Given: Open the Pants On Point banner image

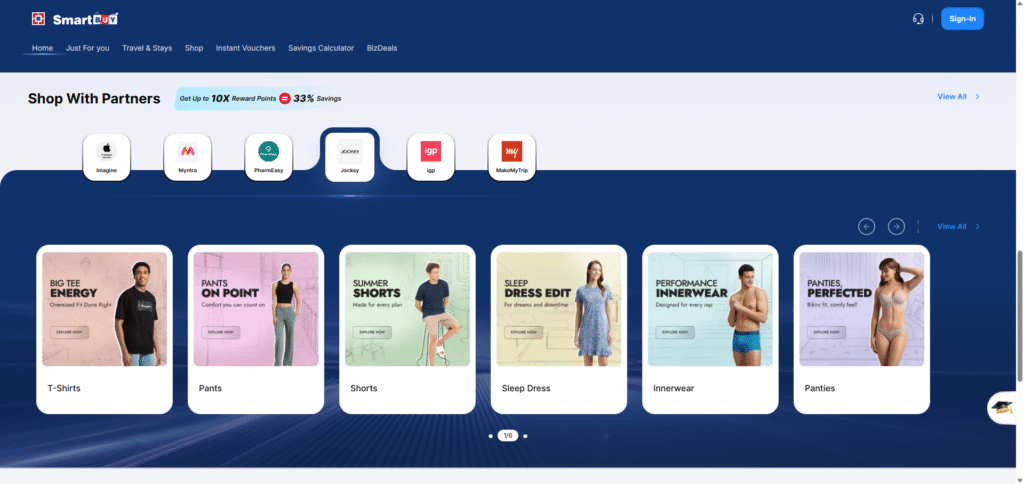Looking at the screenshot, I should pyautogui.click(x=256, y=309).
